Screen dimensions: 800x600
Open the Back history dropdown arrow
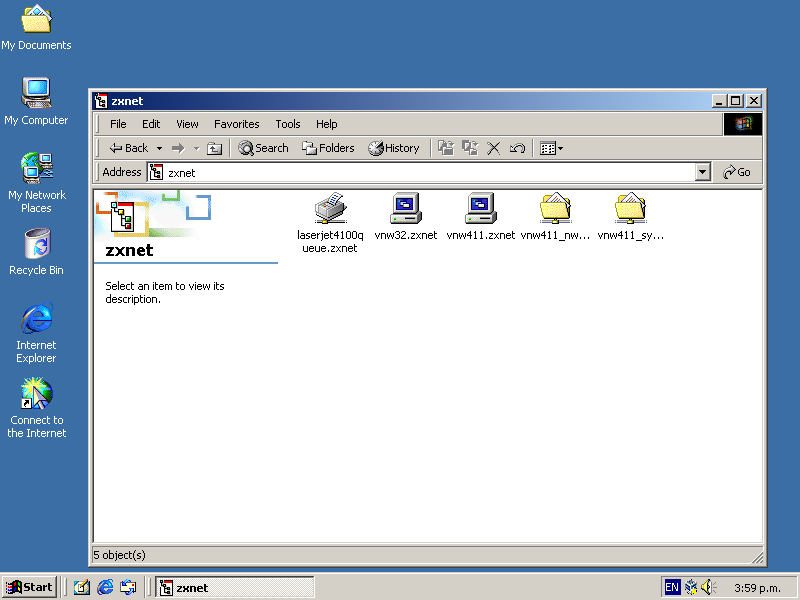click(x=159, y=148)
